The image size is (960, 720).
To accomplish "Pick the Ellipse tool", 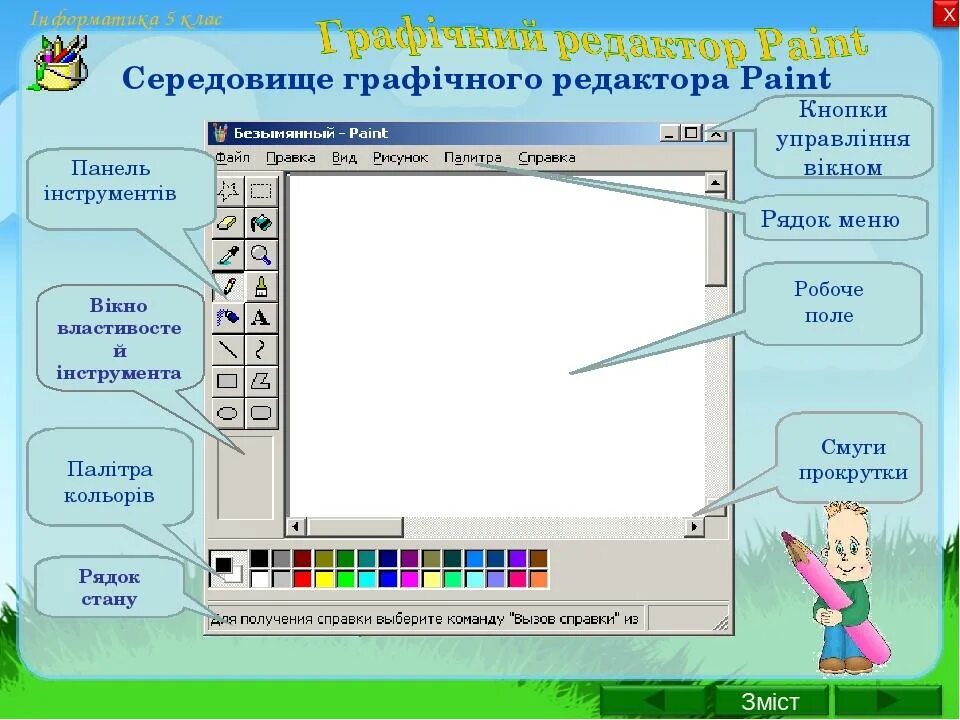I will 228,413.
